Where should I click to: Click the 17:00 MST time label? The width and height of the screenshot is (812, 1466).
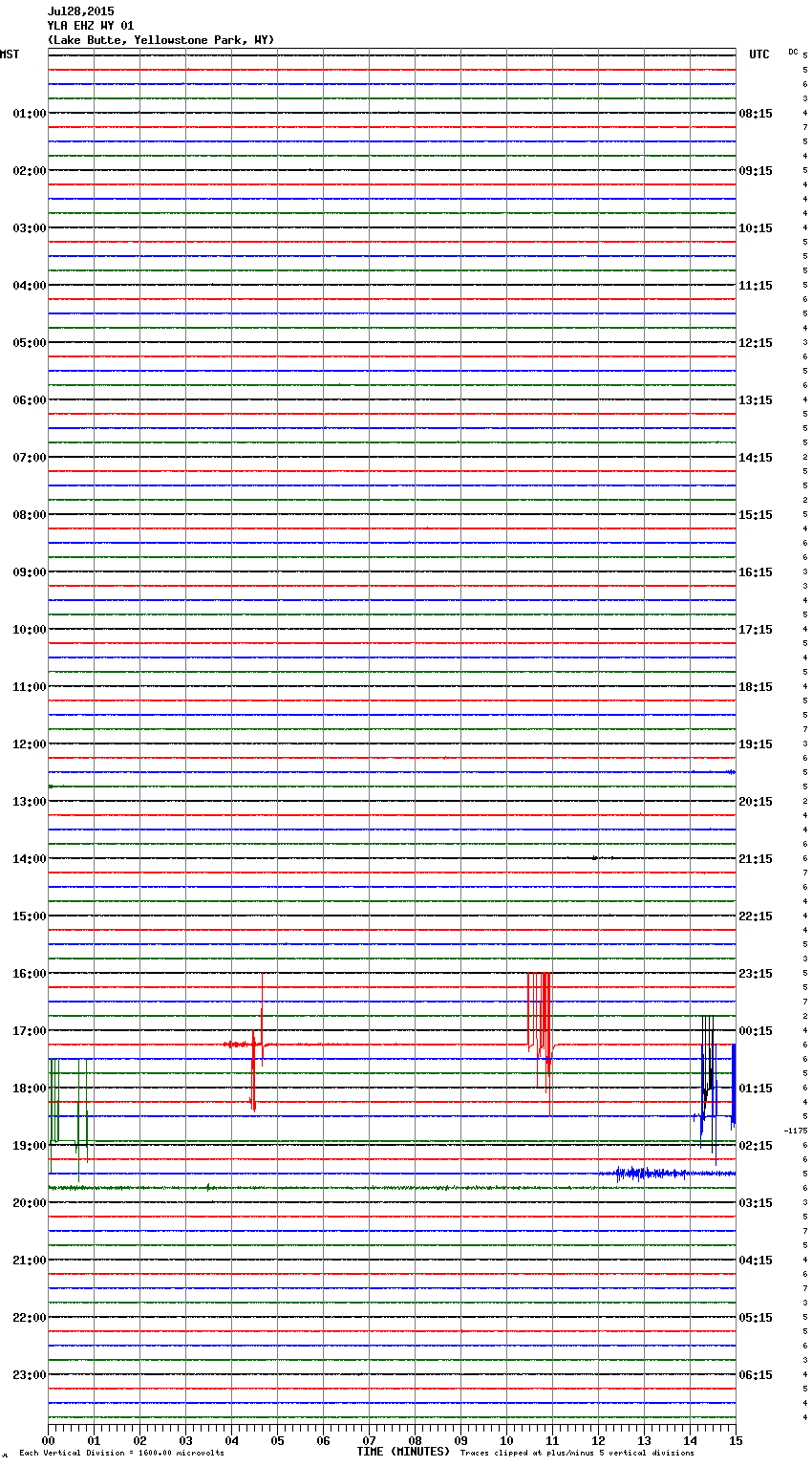[x=29, y=1031]
